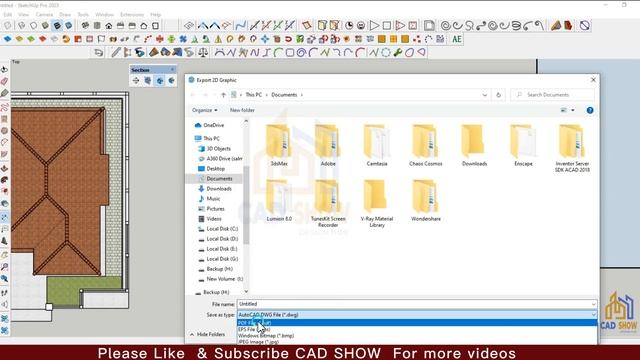Select the Inventor Server SDK ACAD folder

pyautogui.click(x=572, y=148)
